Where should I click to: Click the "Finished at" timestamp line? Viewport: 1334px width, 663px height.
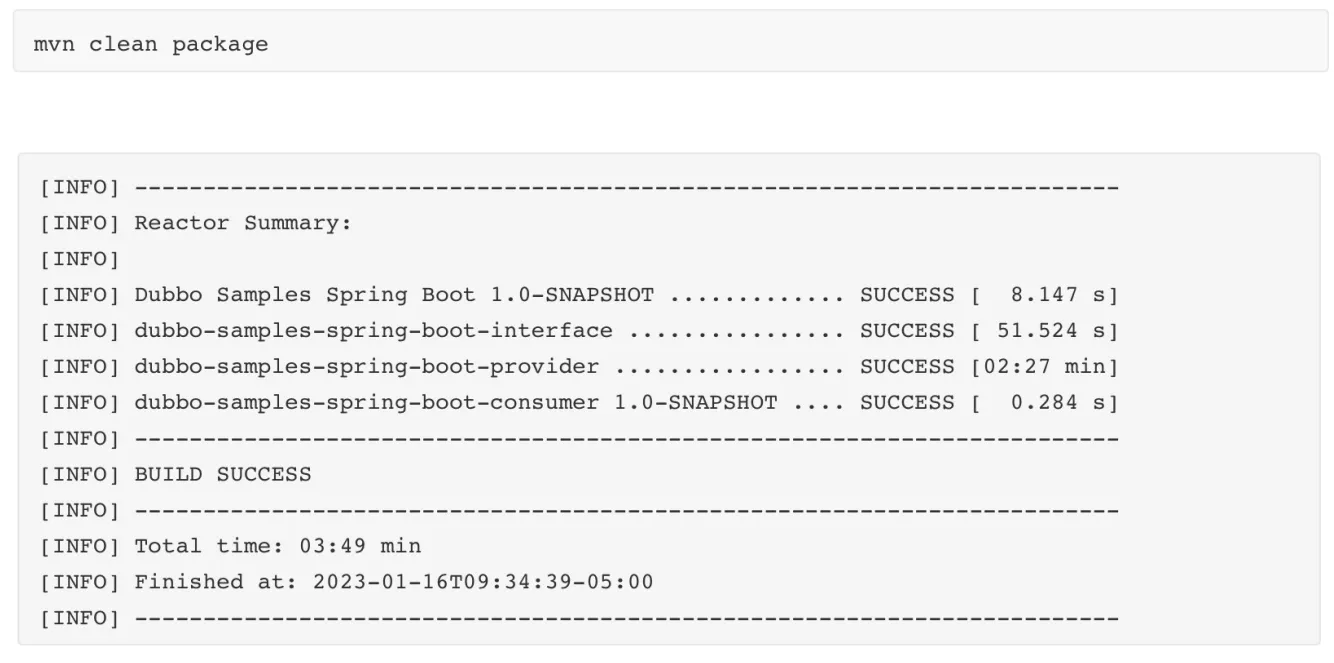click(x=393, y=582)
